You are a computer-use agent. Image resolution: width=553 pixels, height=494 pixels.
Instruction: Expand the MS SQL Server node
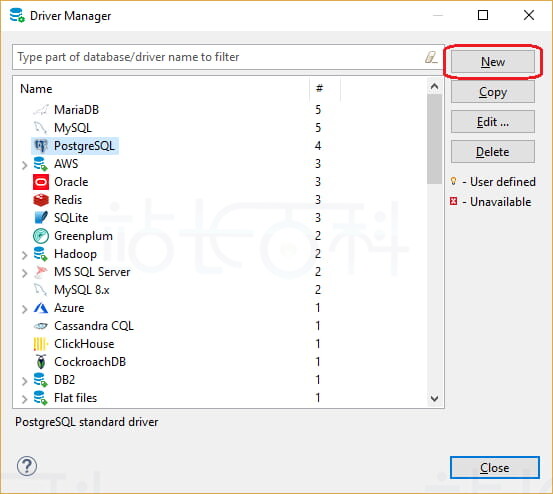coord(24,273)
